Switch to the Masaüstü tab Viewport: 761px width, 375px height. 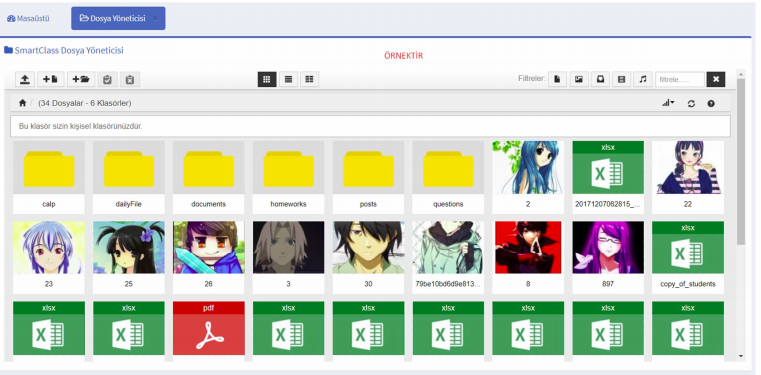click(x=28, y=18)
